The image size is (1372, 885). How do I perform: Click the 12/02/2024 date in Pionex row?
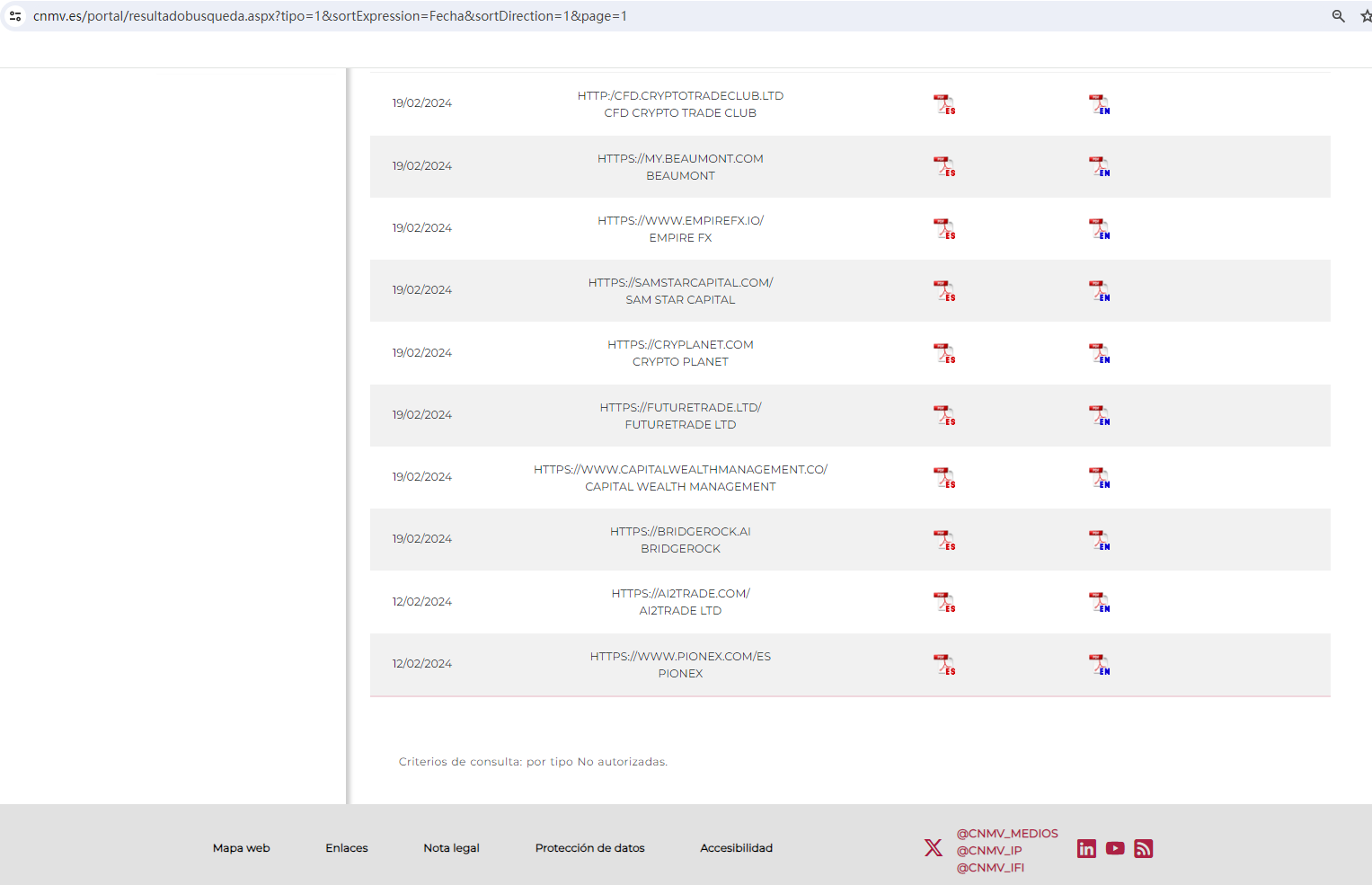point(421,664)
